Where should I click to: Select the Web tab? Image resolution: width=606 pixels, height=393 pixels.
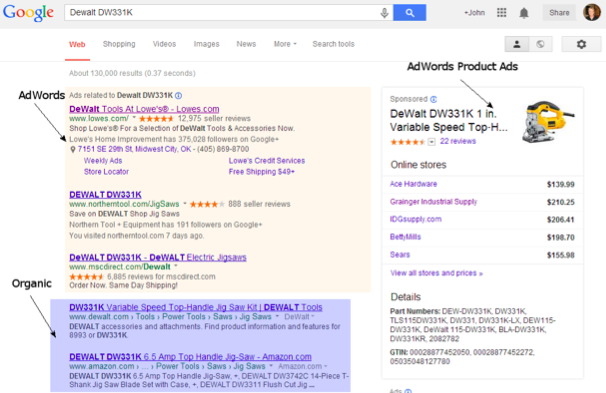coord(77,44)
